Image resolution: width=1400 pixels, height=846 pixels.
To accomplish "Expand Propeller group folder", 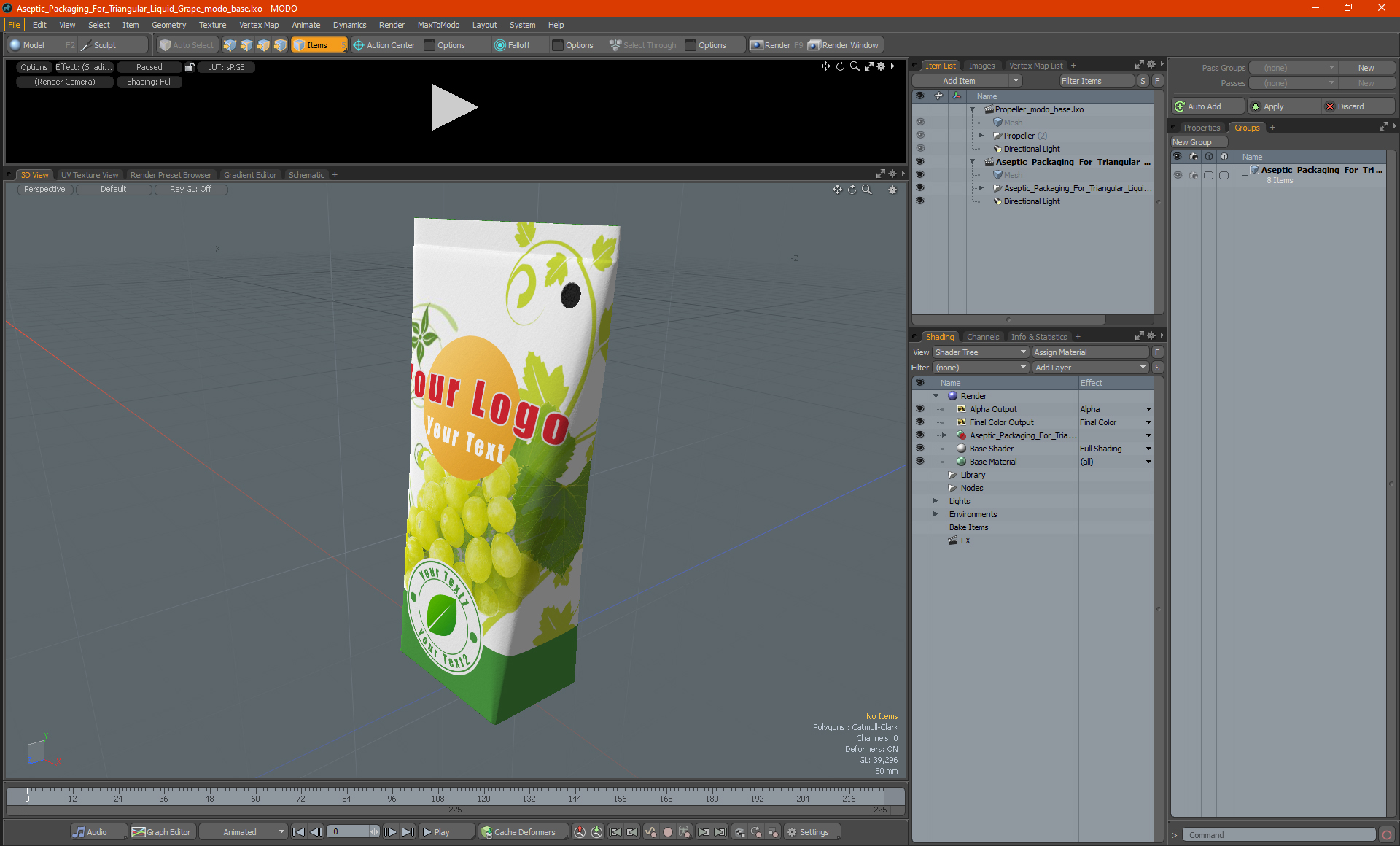I will 981,136.
